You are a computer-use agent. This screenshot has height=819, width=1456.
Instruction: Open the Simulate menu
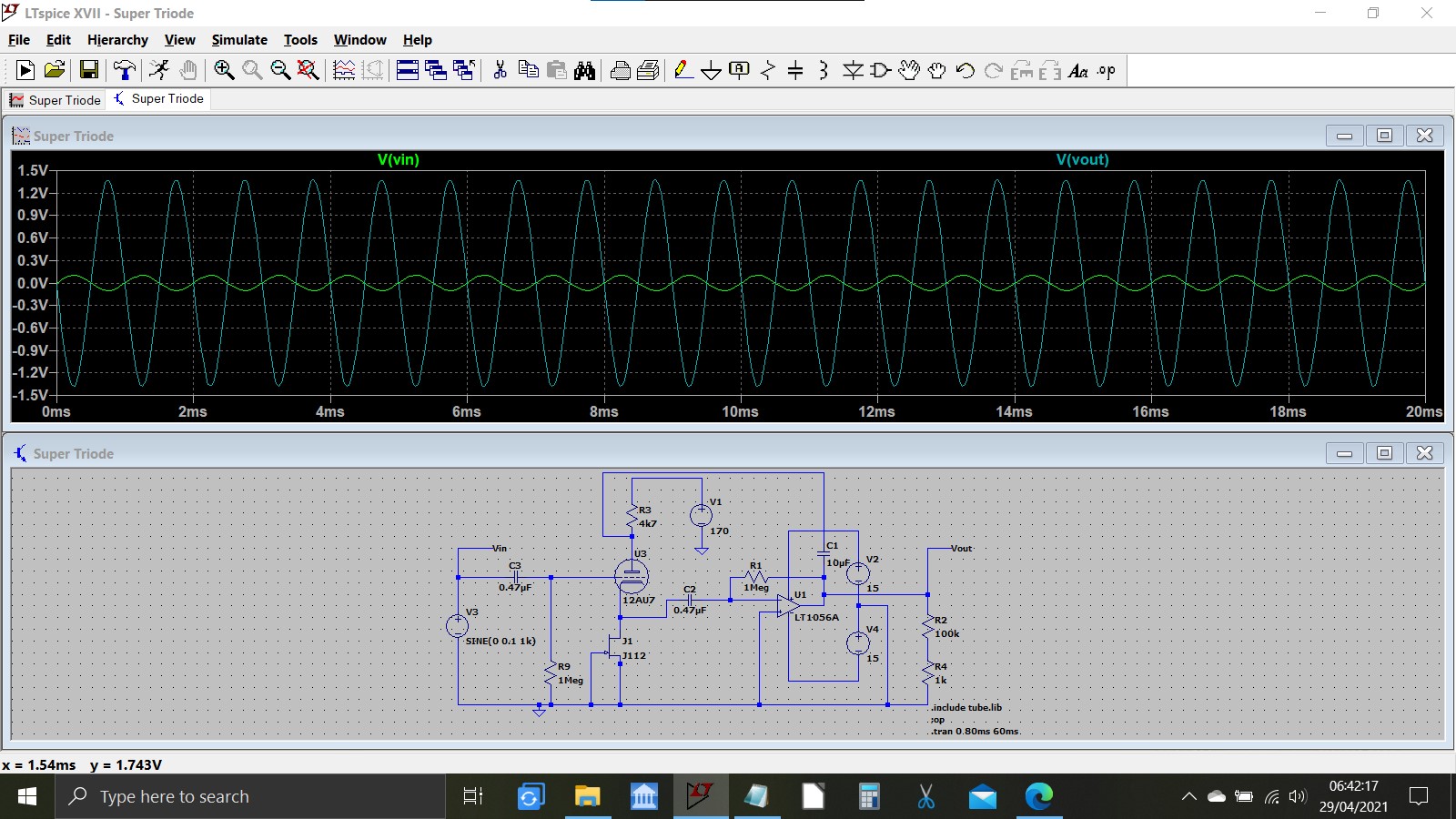point(239,40)
